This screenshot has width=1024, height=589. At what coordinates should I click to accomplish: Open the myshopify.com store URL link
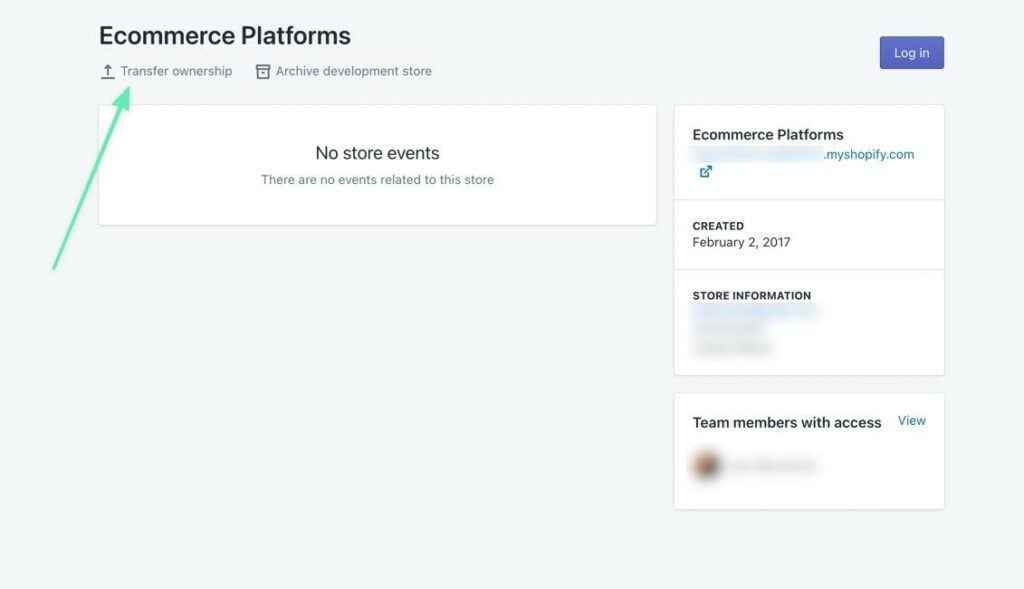[x=803, y=154]
